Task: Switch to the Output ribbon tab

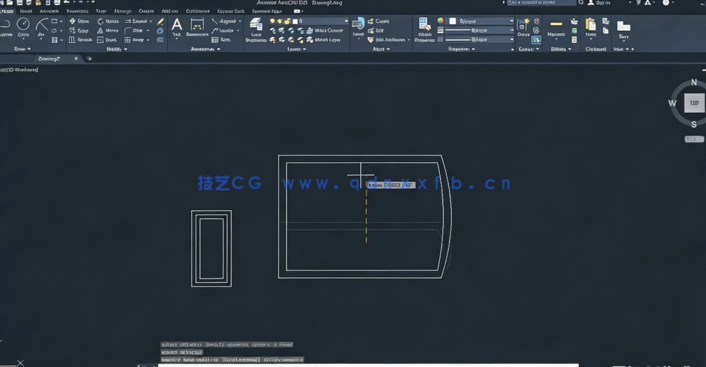Action: click(x=146, y=11)
